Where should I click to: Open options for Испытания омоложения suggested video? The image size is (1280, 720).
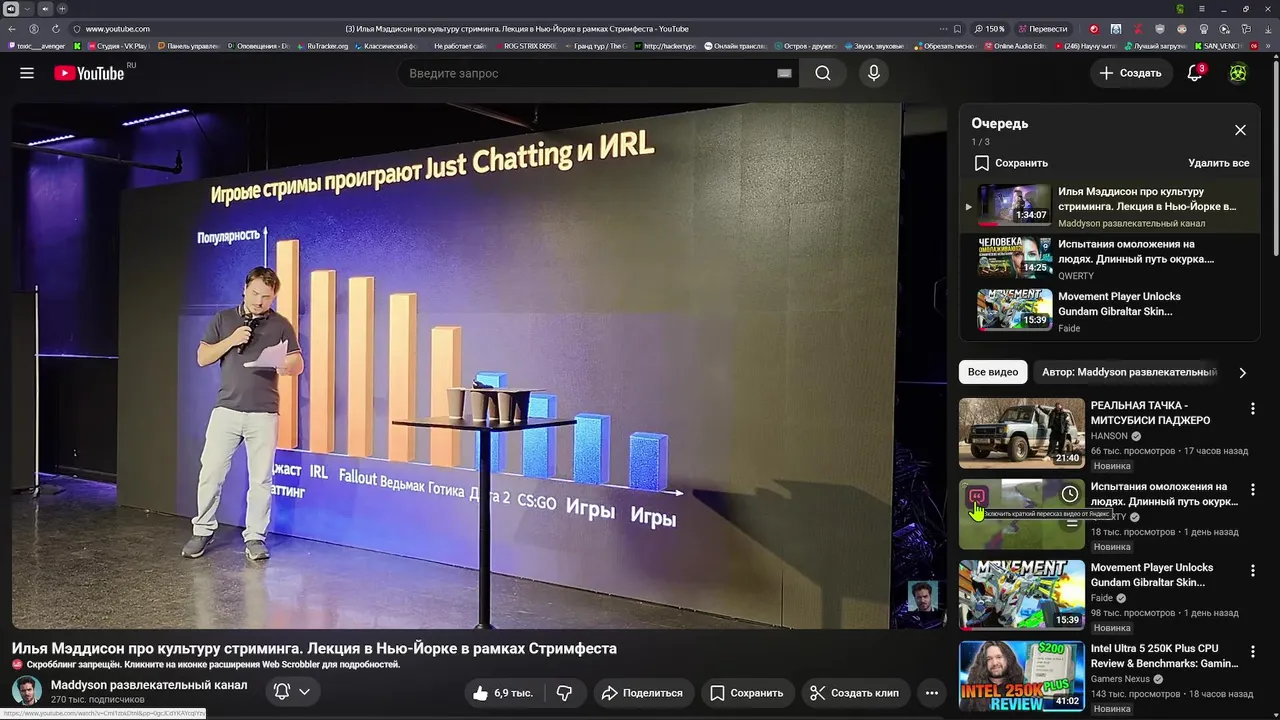pos(1252,489)
